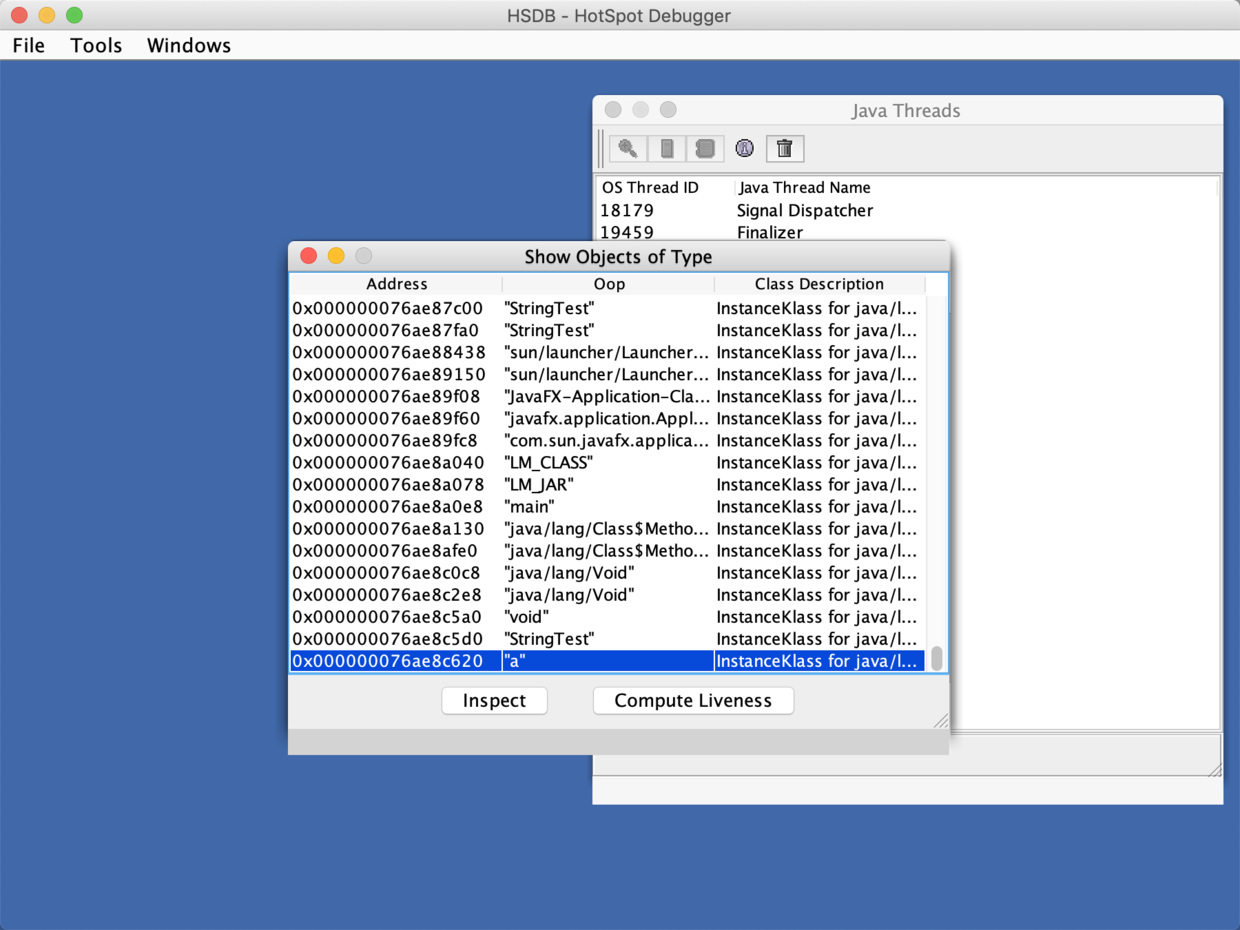
Task: Click the Show Objects window resize grip
Action: tap(940, 720)
